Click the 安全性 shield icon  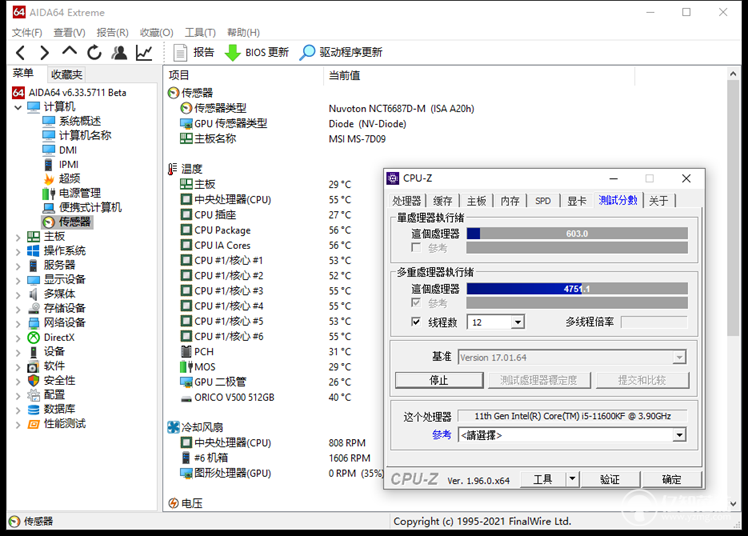[33, 381]
